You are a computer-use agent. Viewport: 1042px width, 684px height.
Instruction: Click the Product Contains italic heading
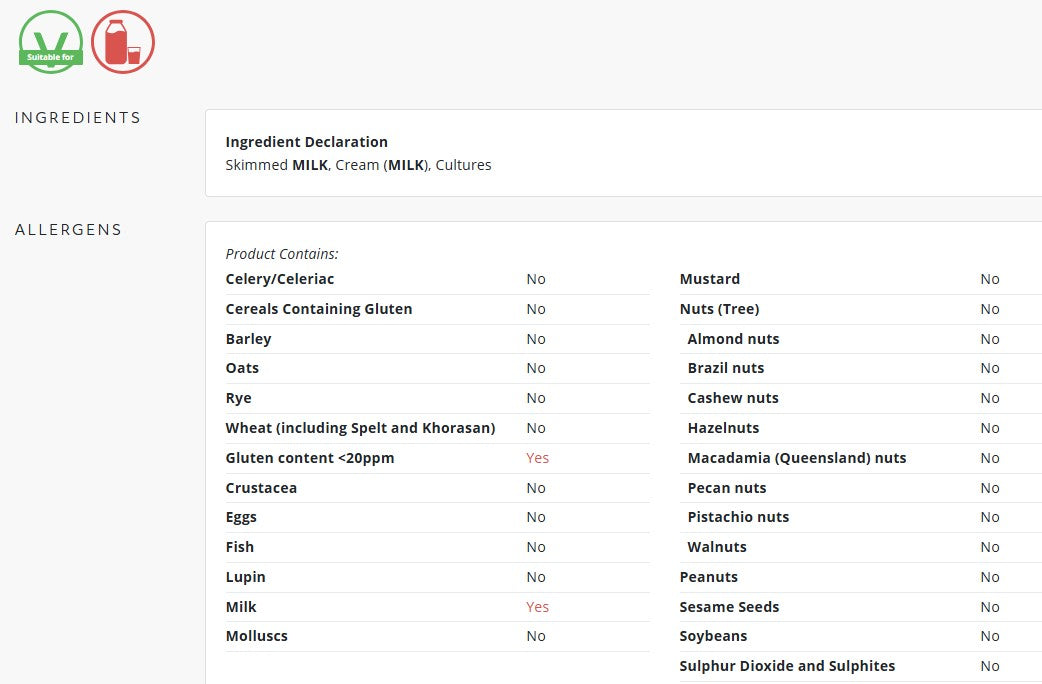click(x=282, y=254)
